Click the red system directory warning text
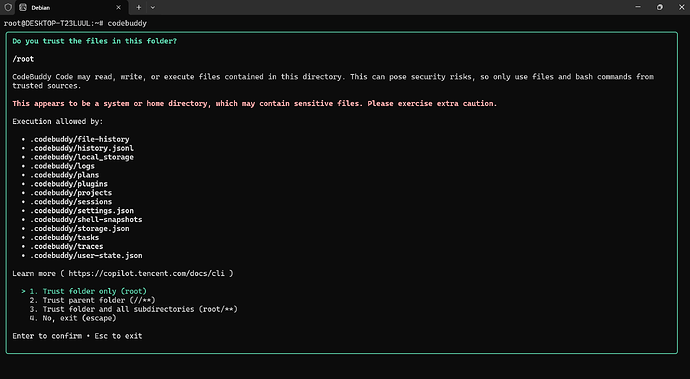Screen dimensions: 690x379 click(x=255, y=103)
